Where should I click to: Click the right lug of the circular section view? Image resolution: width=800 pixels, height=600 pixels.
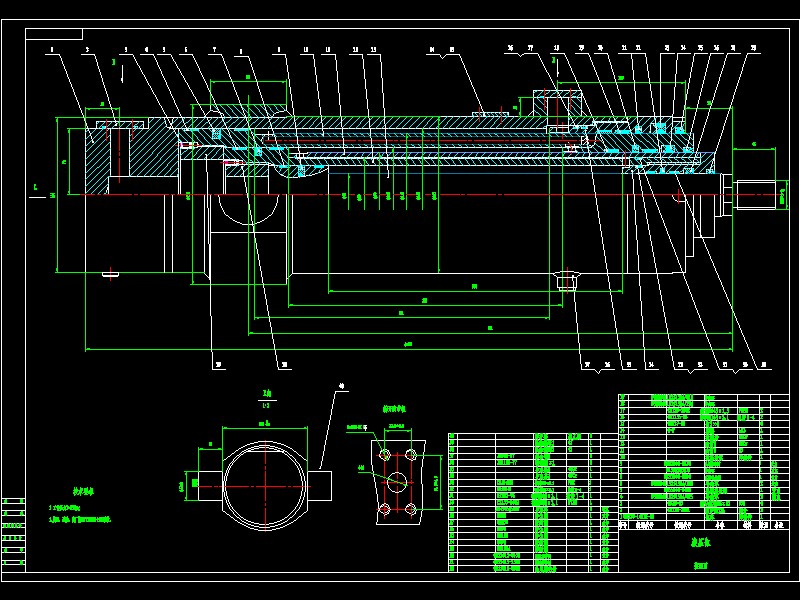click(x=324, y=486)
